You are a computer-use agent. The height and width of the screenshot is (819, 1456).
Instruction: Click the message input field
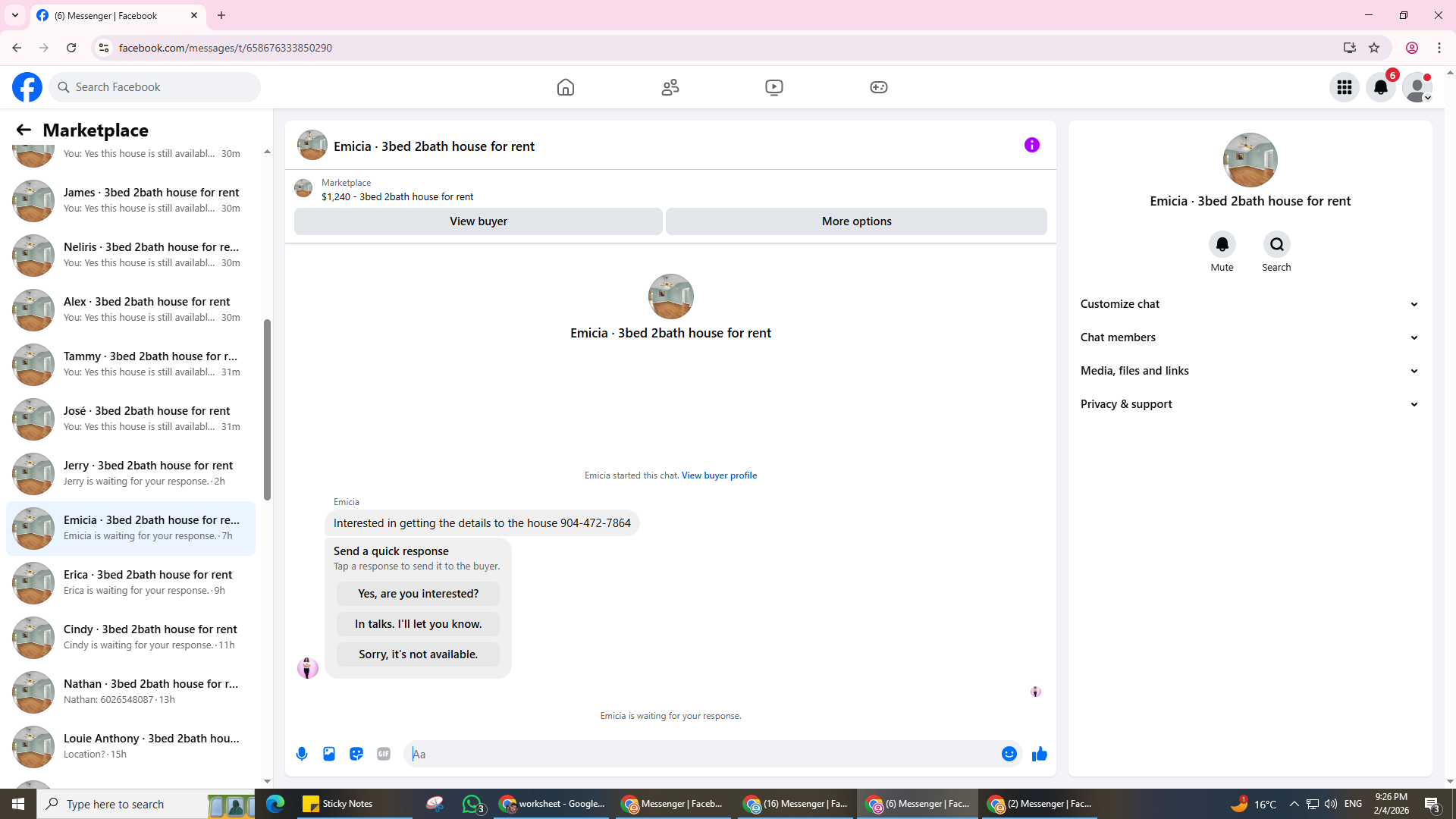pos(701,754)
